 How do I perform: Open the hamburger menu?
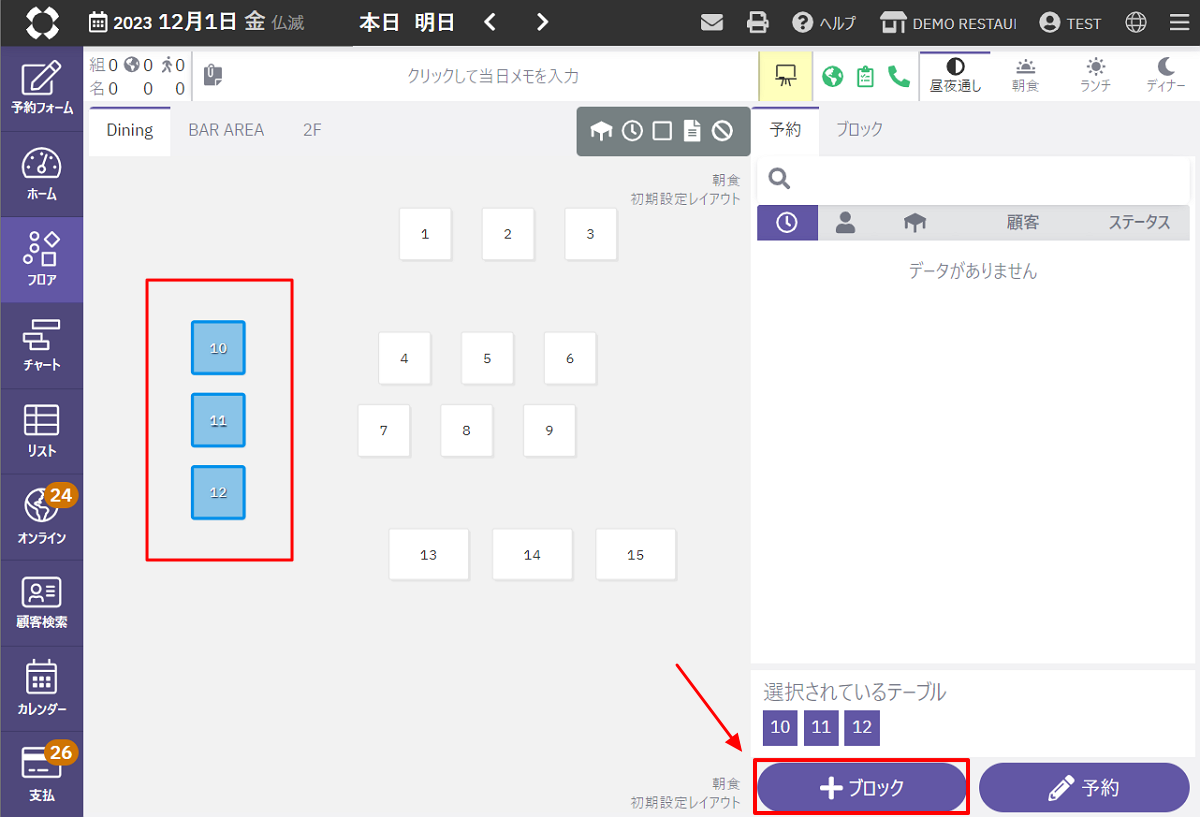[x=1179, y=22]
